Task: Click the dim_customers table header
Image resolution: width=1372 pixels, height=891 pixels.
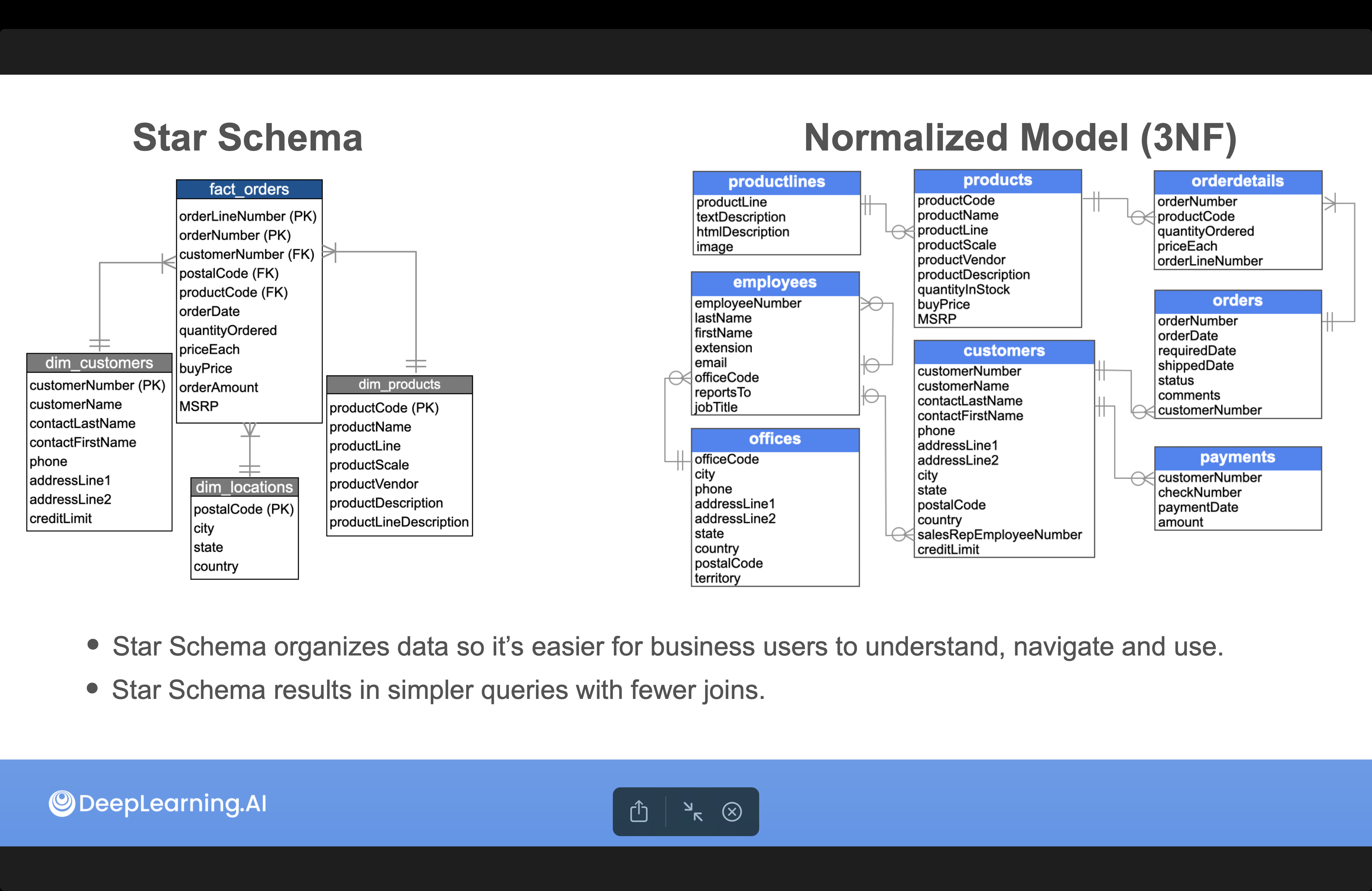Action: coord(99,362)
